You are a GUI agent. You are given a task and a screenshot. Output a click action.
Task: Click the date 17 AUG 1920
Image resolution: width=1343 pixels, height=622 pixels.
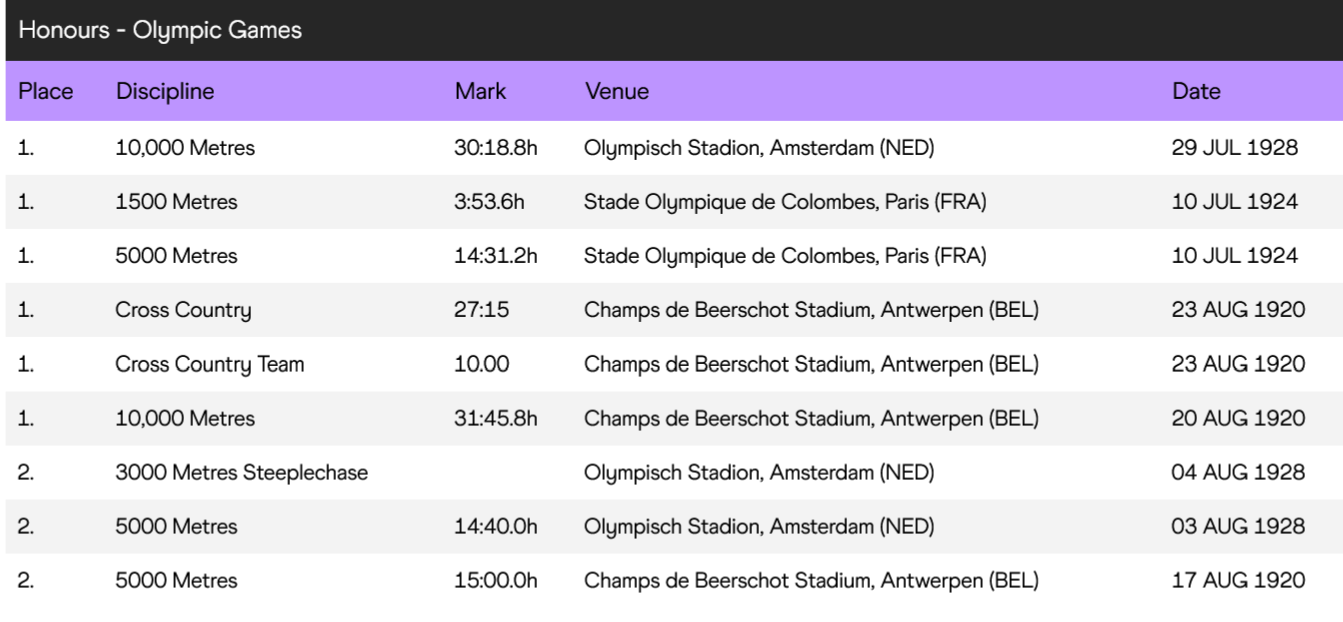1238,580
